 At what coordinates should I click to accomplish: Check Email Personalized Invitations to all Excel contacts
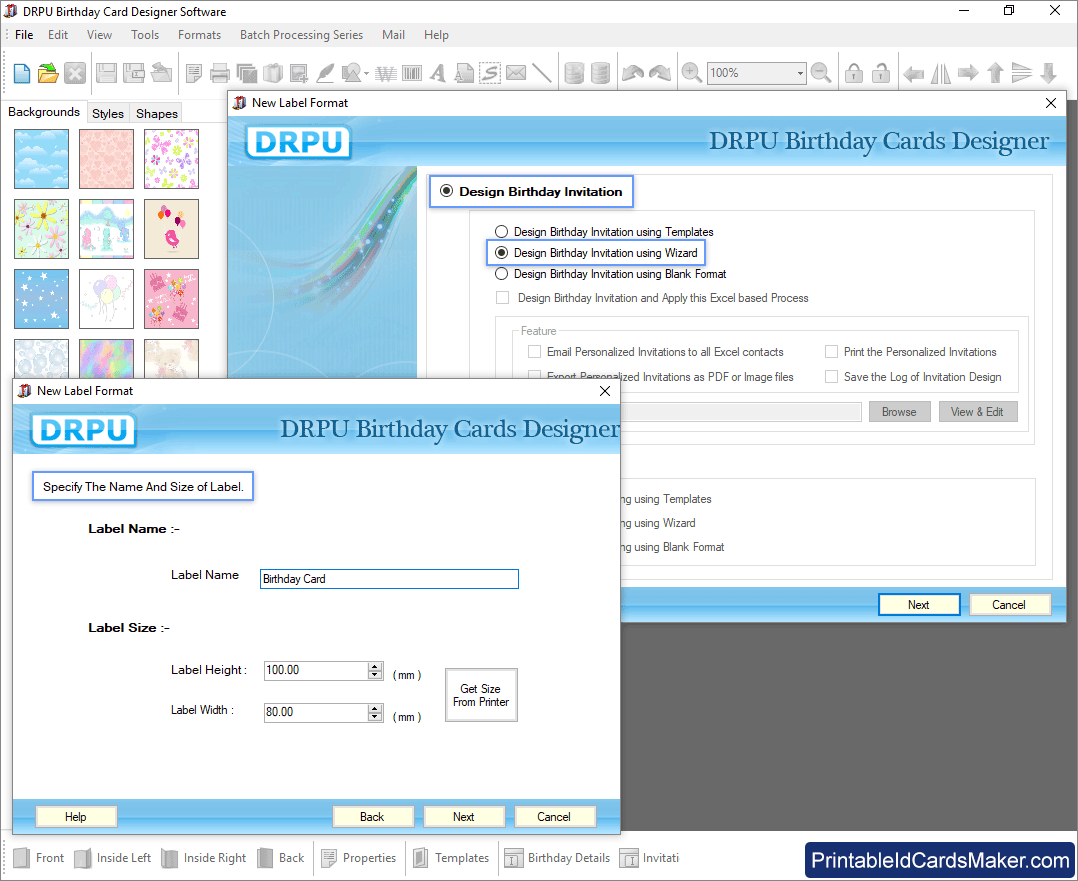(534, 351)
